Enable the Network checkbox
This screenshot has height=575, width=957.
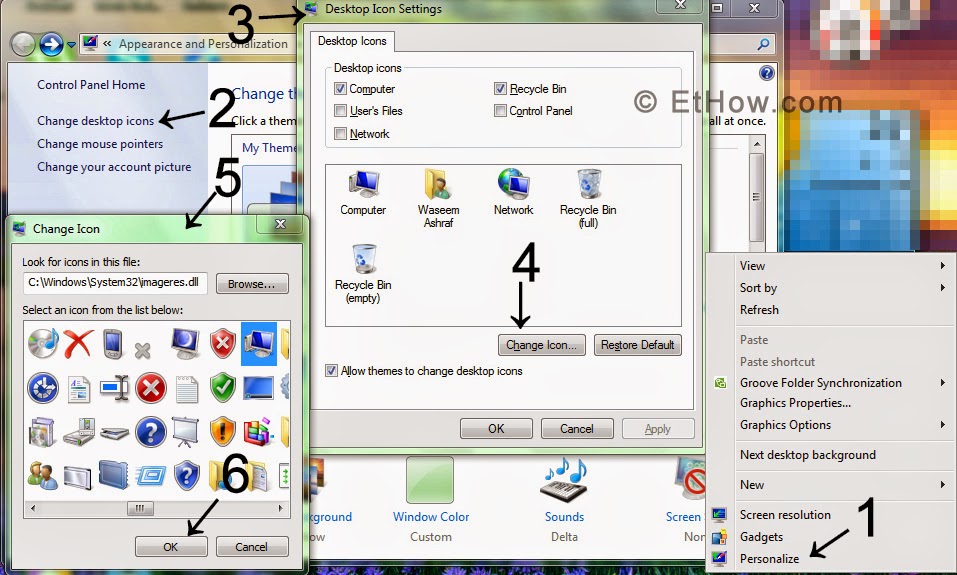(341, 134)
